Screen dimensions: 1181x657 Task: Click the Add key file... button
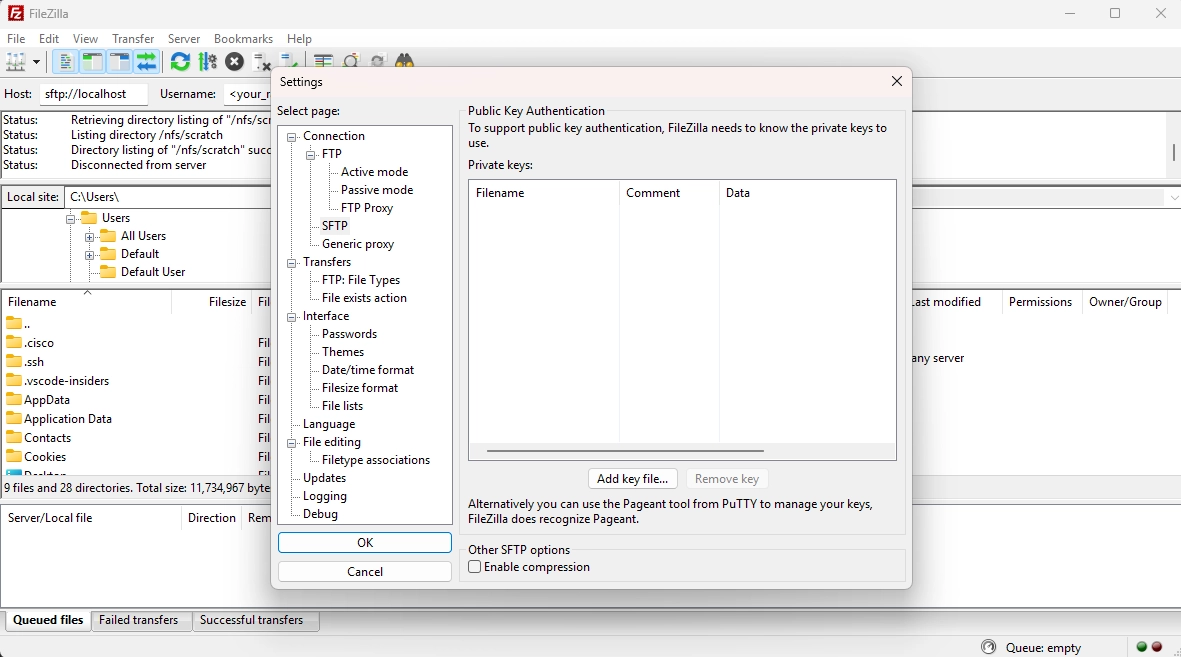click(633, 478)
